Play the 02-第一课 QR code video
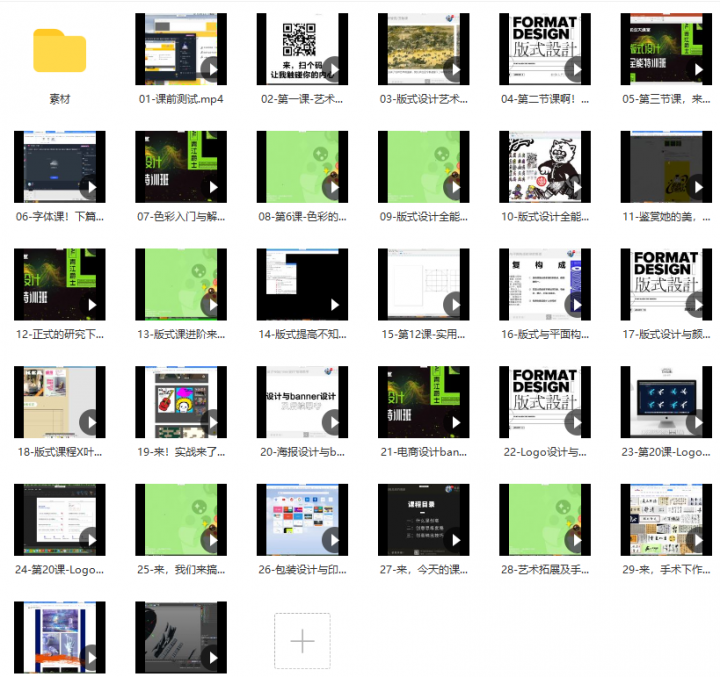Viewport: 720px width, 677px height. tap(302, 49)
